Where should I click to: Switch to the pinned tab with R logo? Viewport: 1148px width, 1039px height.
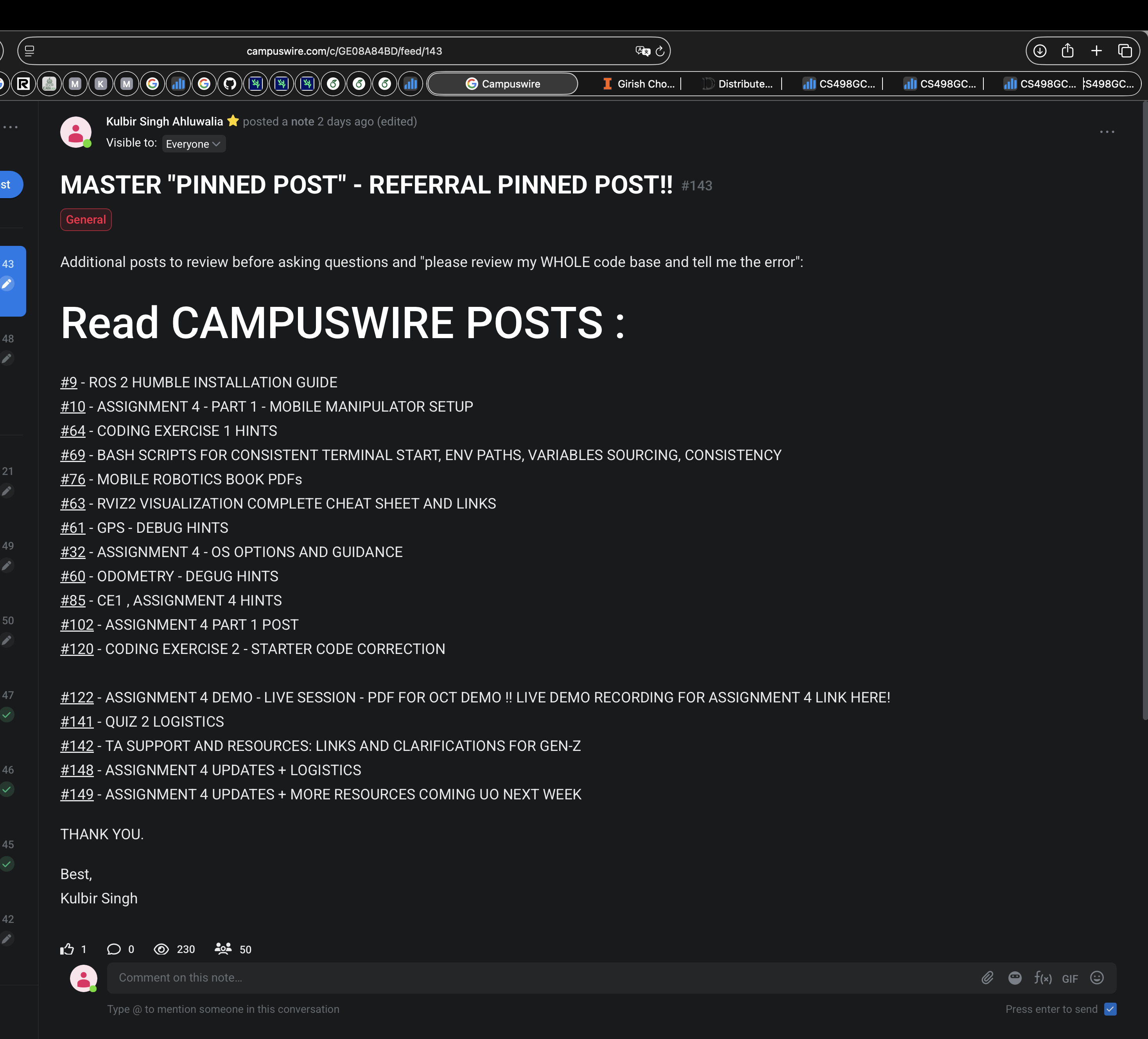pos(23,84)
